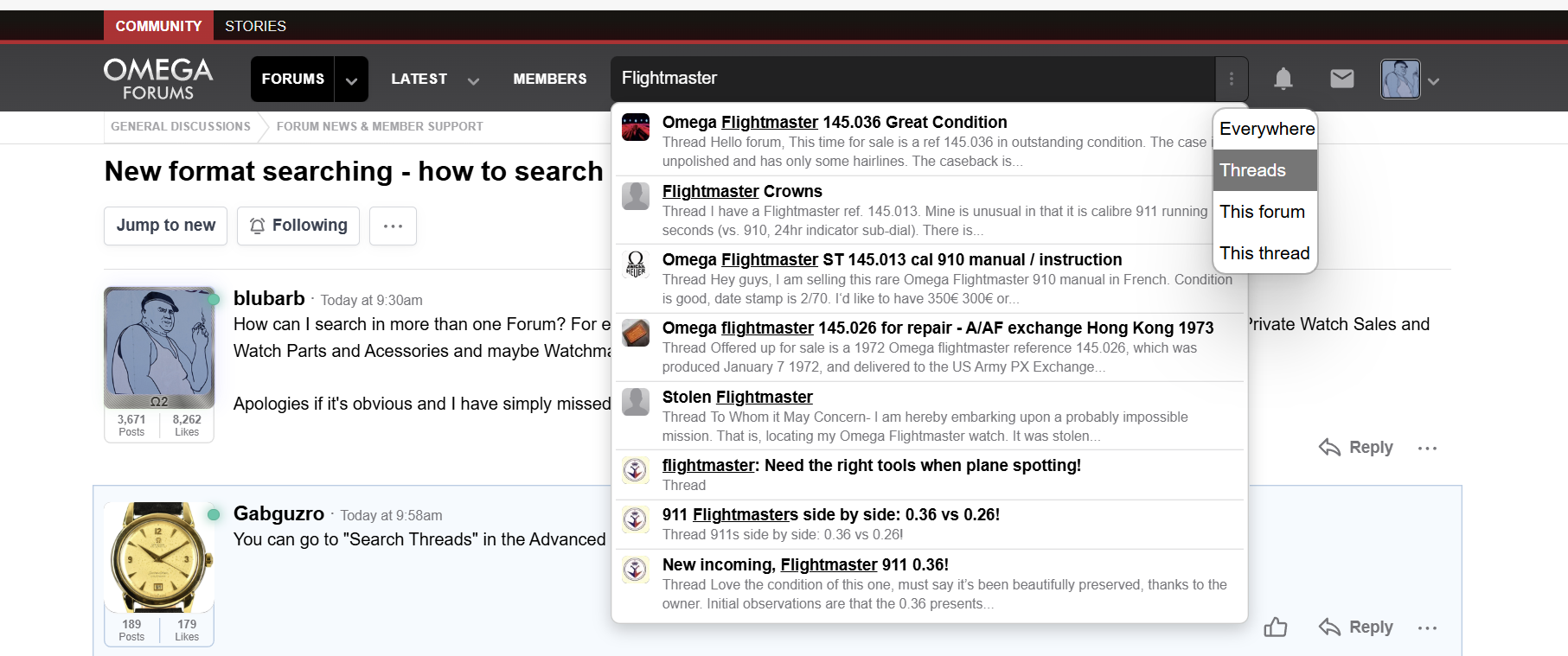Open the thread's three-dot more options button
This screenshot has width=1568, height=656.
pyautogui.click(x=393, y=226)
